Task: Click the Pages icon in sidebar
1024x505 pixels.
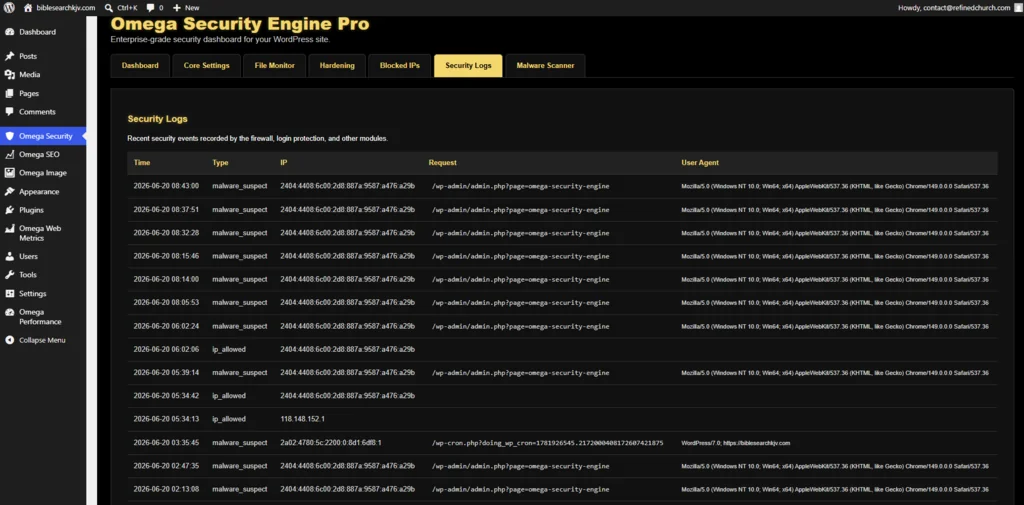Action: pyautogui.click(x=9, y=93)
